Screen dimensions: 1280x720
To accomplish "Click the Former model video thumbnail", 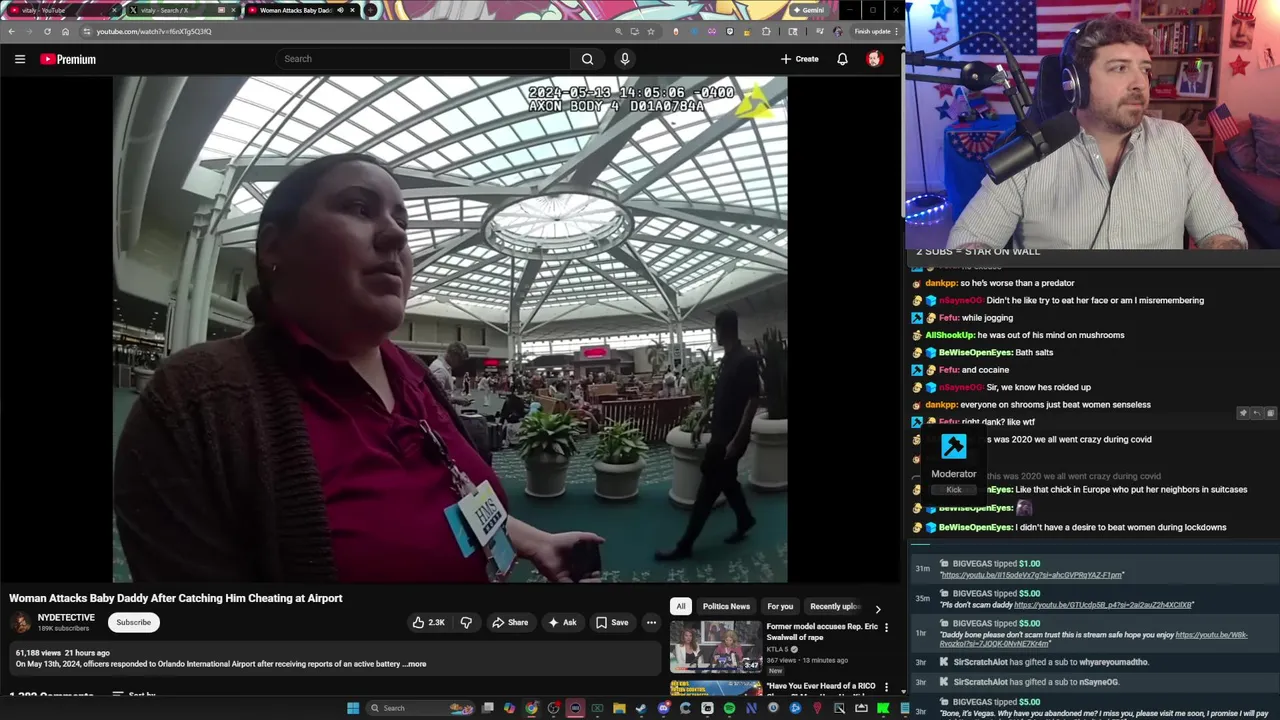I will (715, 647).
